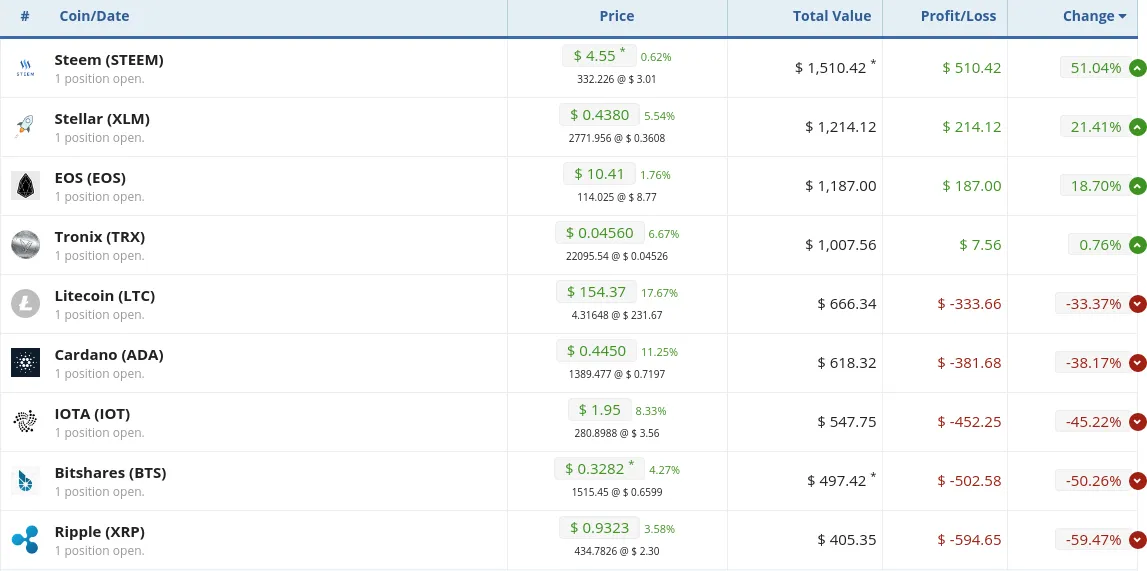Click green up arrow beside 0.76%
Viewport: 1147px width, 571px height.
(x=1137, y=245)
